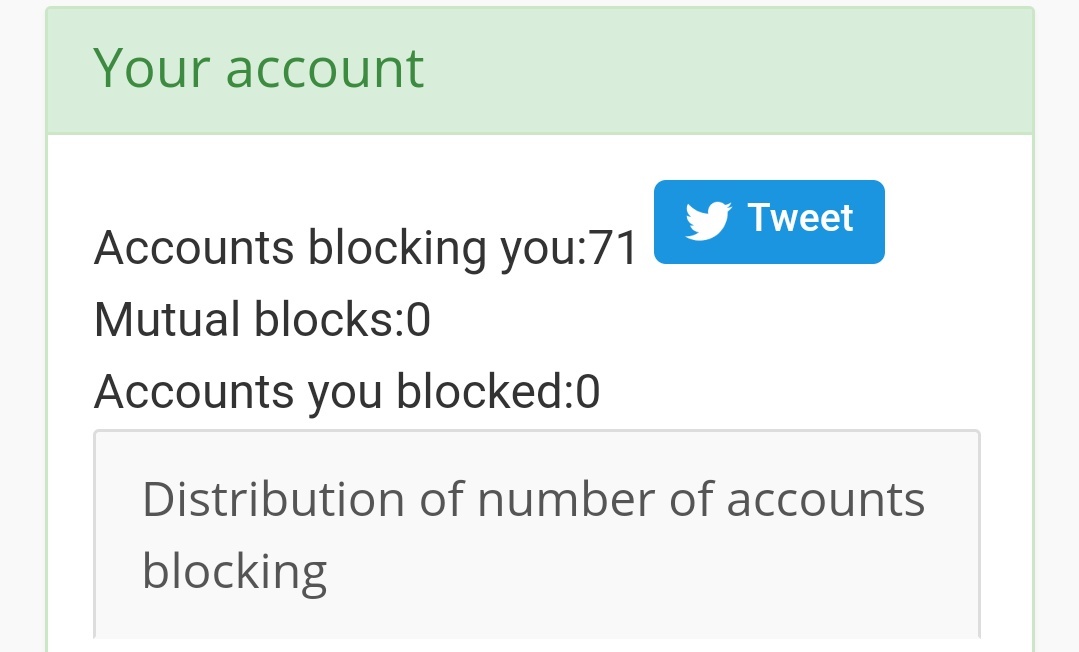Click the word "Your" in the header
Image resolution: width=1079 pixels, height=652 pixels.
151,68
